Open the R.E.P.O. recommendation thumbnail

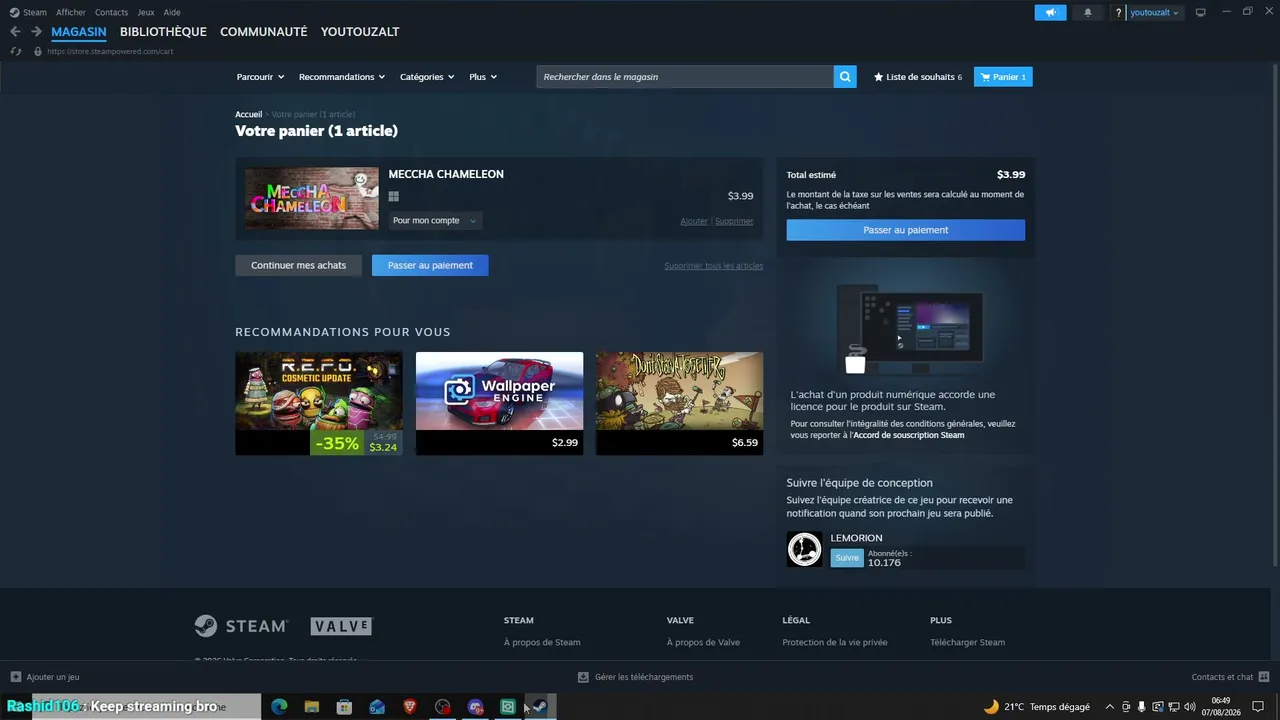(319, 403)
